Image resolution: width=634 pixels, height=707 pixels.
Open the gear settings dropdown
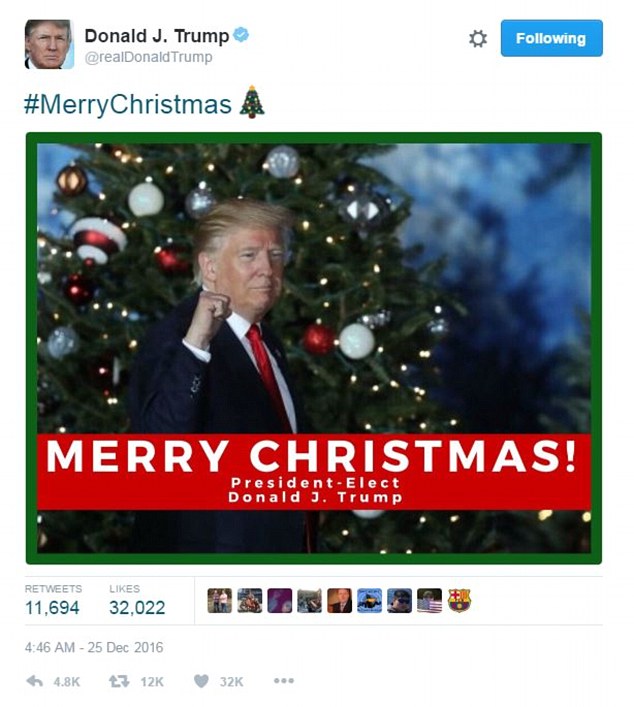(478, 39)
